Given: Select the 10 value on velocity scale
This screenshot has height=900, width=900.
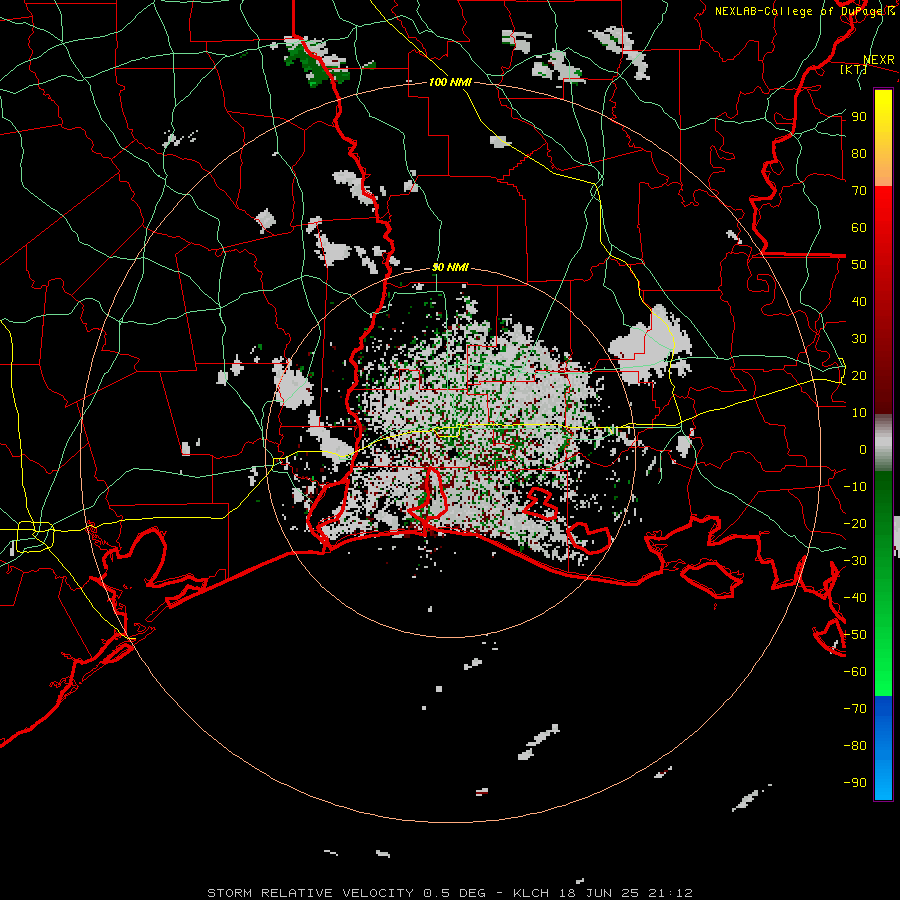Looking at the screenshot, I should (859, 413).
